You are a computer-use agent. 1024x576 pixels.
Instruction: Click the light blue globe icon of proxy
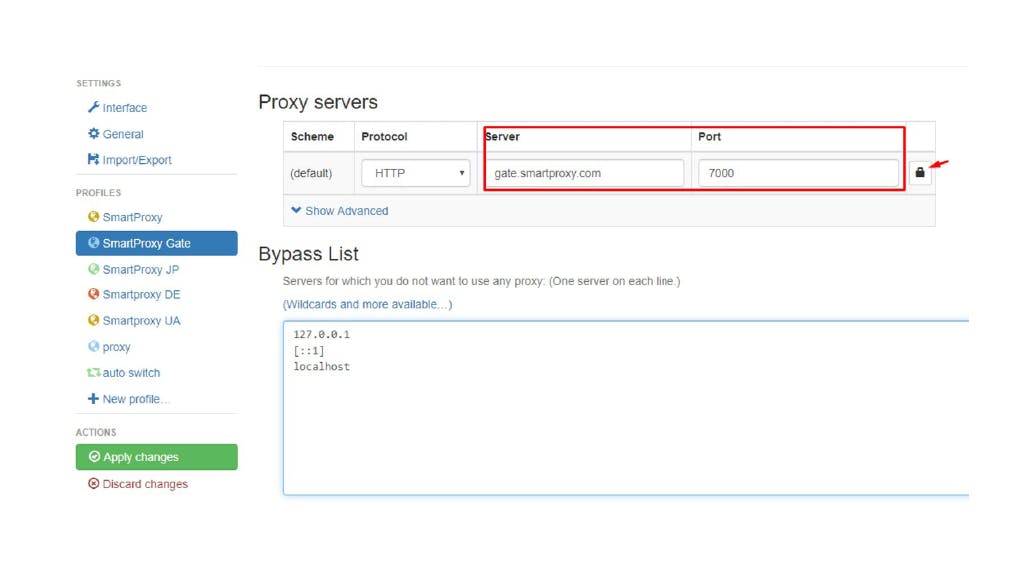[x=93, y=346]
